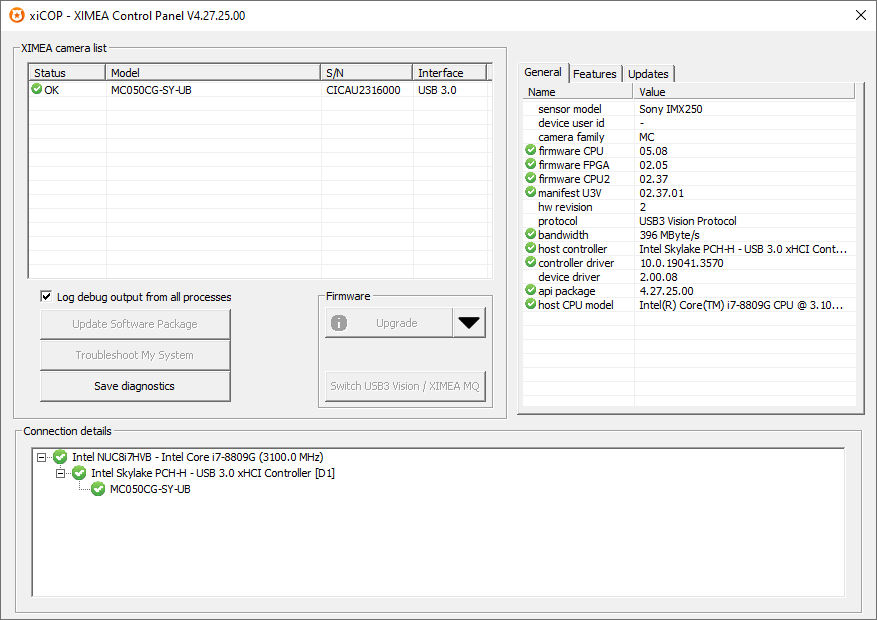Screen dimensions: 877x620
Task: Click Update Software Package button
Action: (135, 324)
